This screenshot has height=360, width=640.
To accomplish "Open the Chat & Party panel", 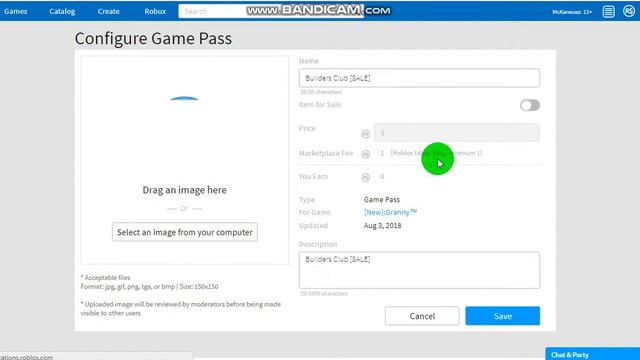I will (592, 354).
